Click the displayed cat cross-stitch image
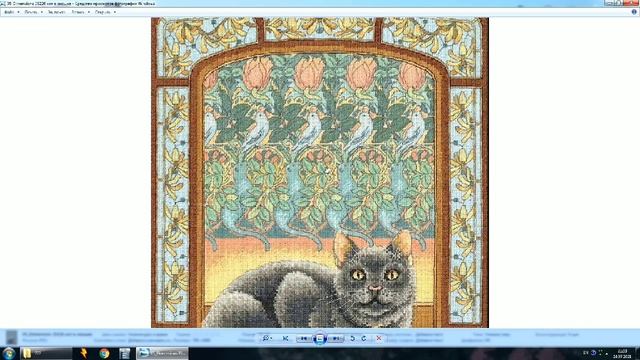The width and height of the screenshot is (640, 360). point(320,172)
